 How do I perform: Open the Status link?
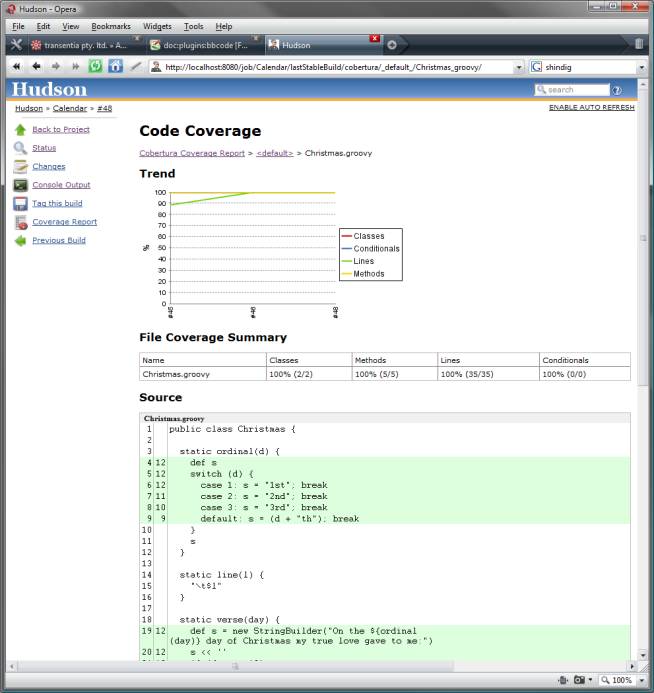click(x=44, y=148)
